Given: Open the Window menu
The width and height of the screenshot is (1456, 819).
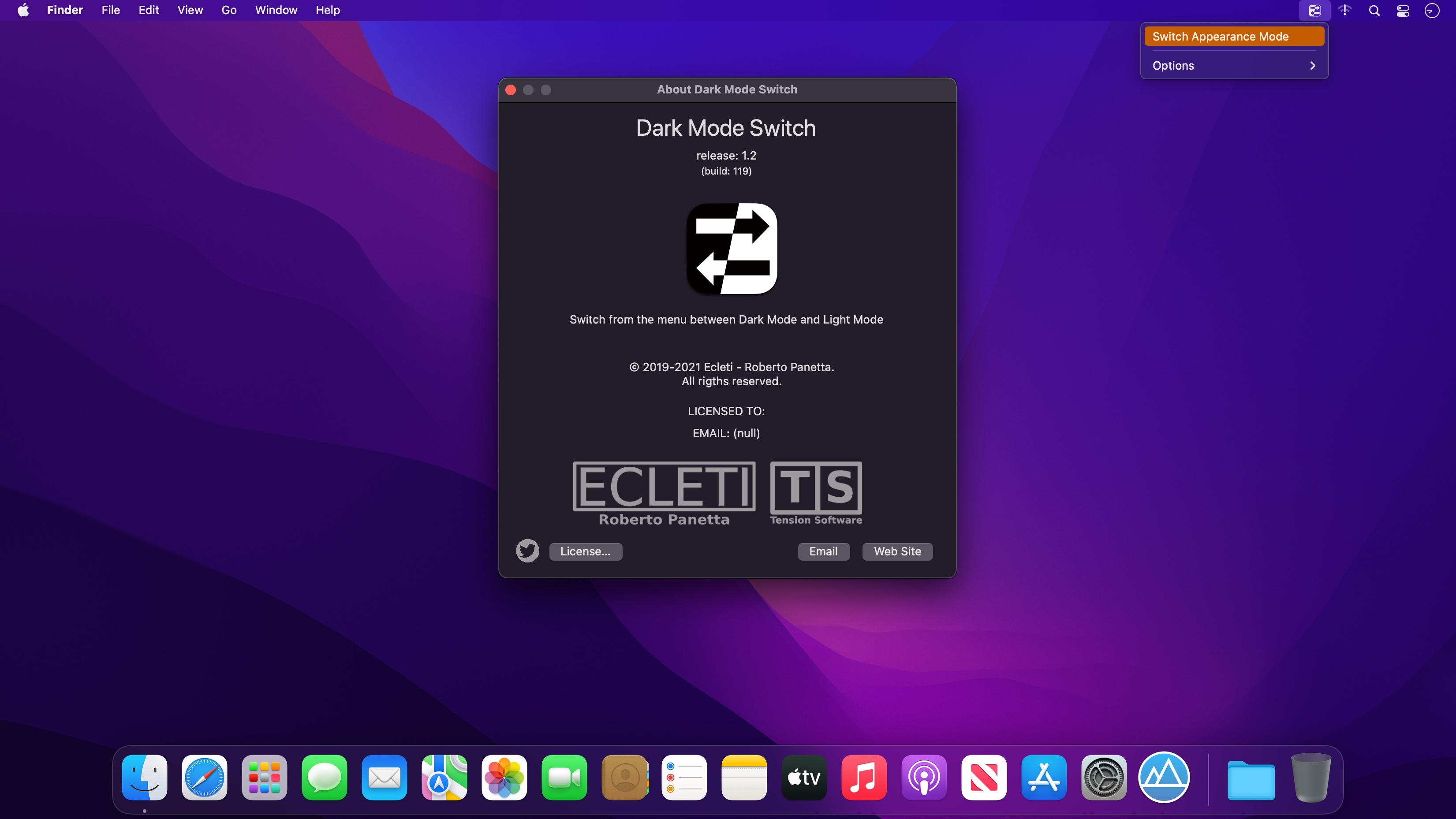Looking at the screenshot, I should click(x=276, y=10).
